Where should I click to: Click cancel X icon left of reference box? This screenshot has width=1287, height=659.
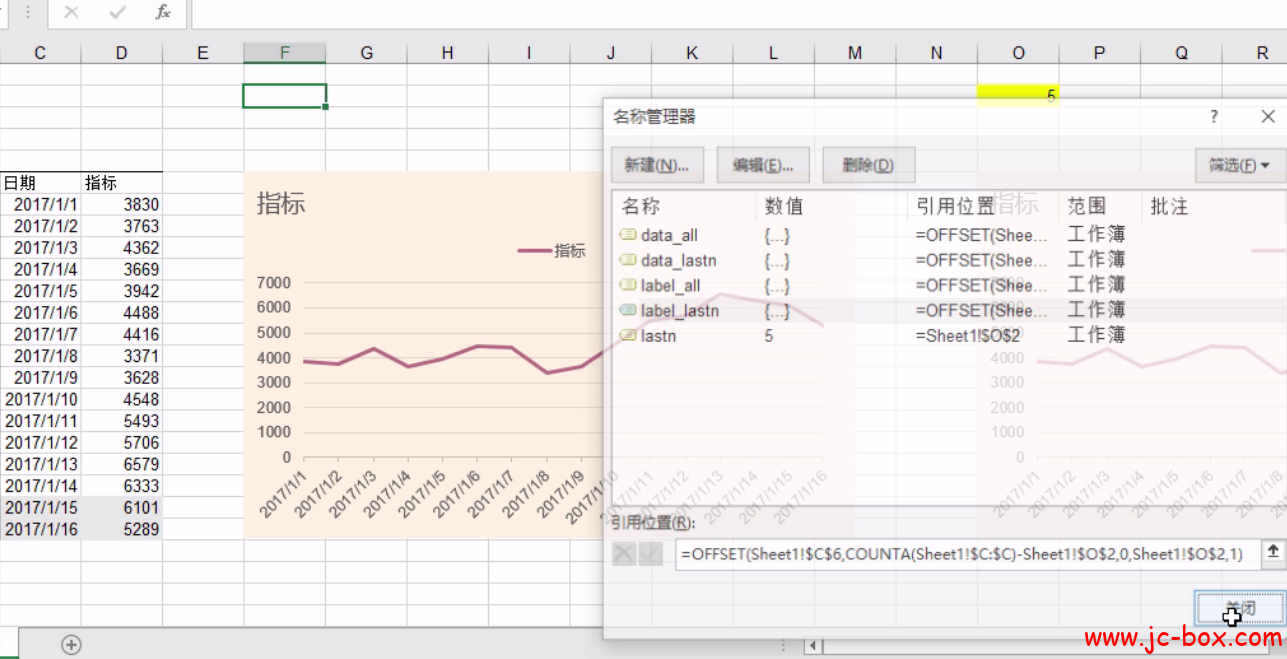coord(624,554)
